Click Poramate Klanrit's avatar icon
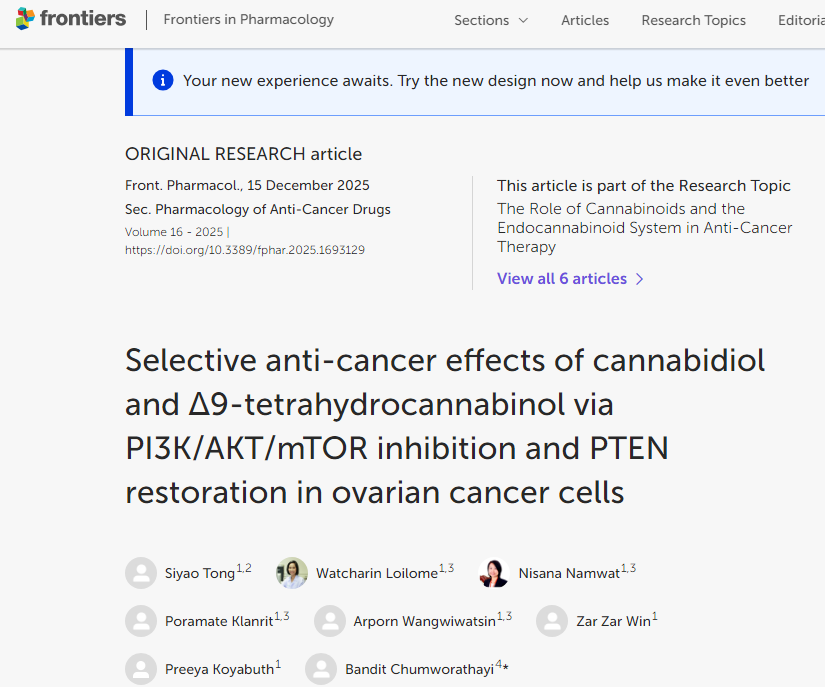 point(141,621)
